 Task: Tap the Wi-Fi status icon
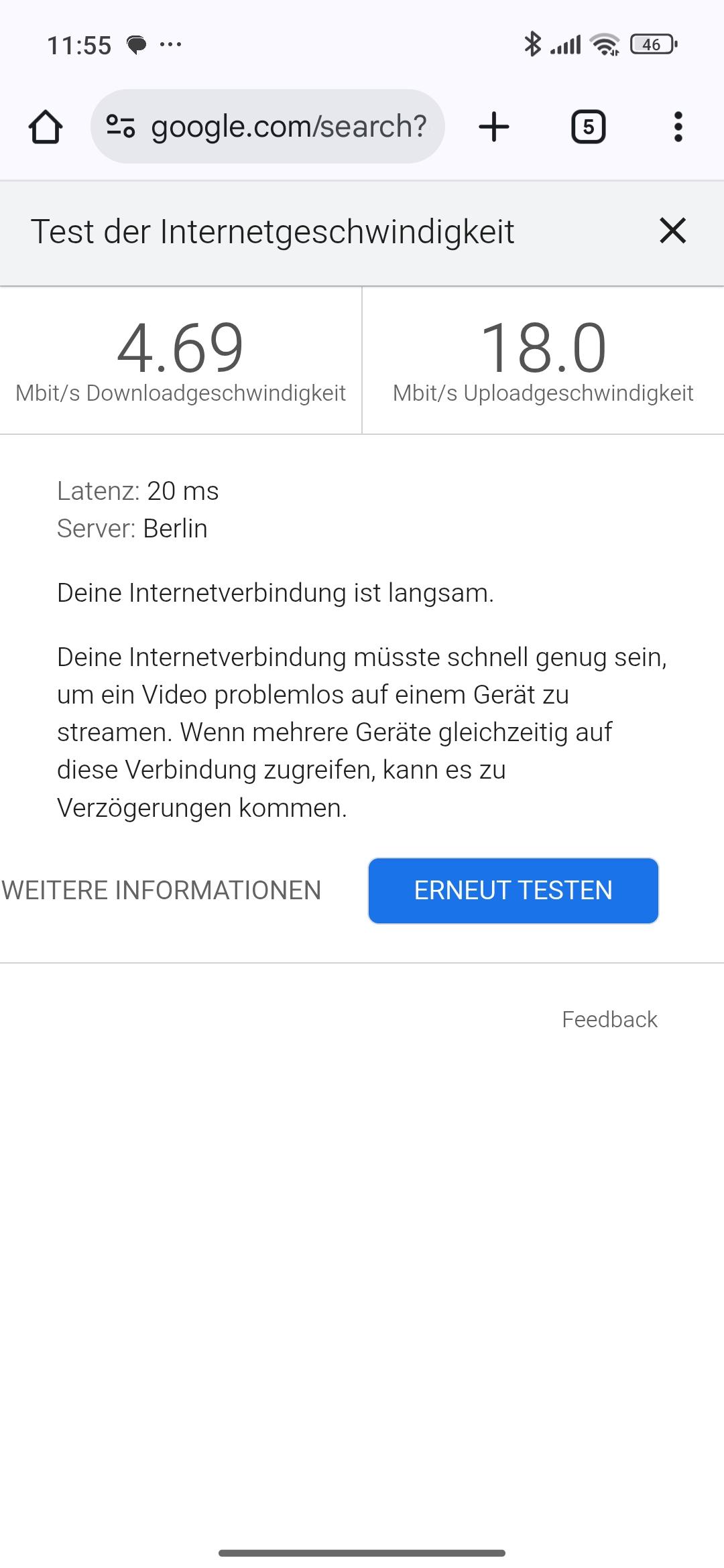[x=605, y=44]
